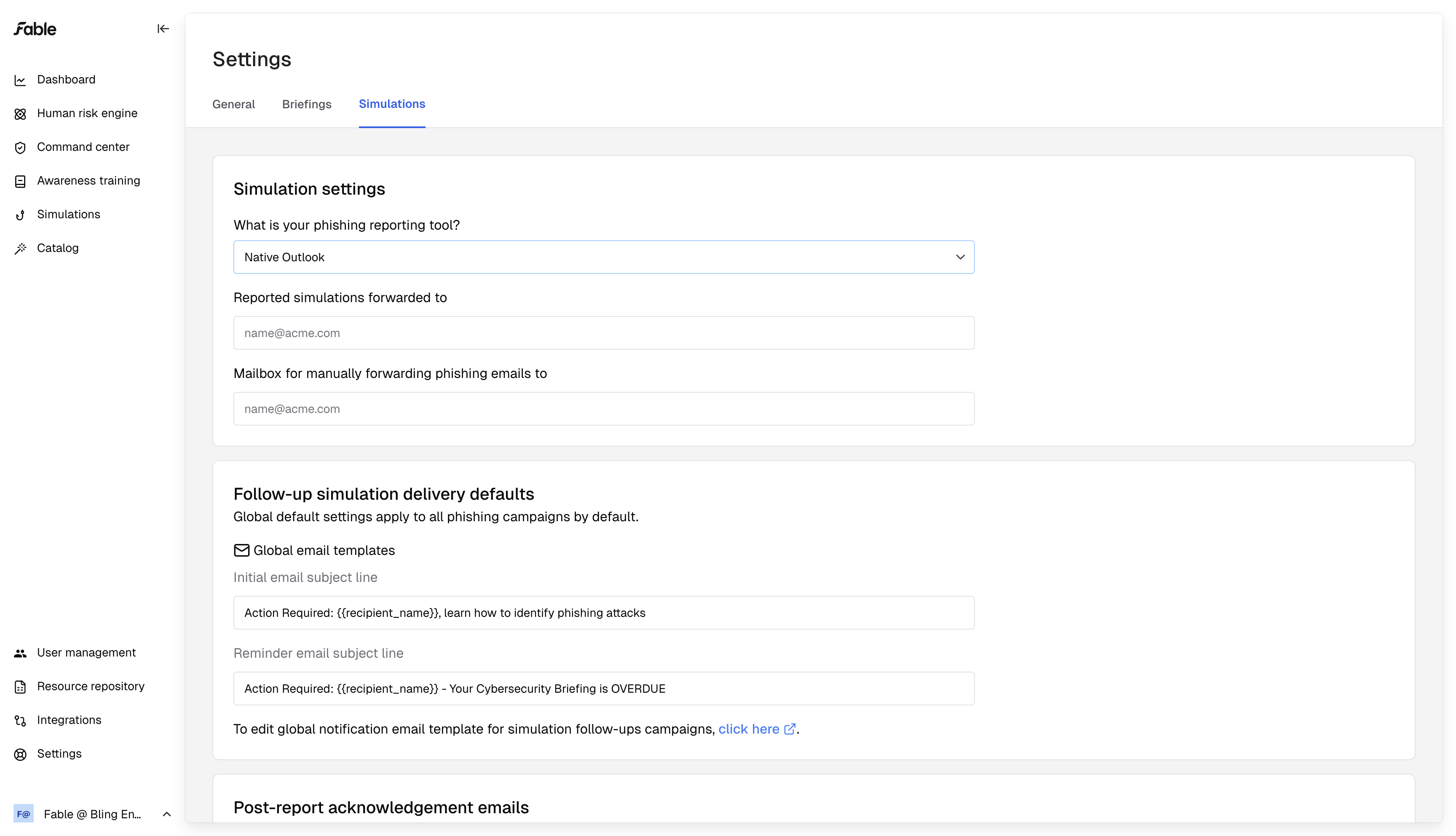Open Simulations in the sidebar

point(68,214)
